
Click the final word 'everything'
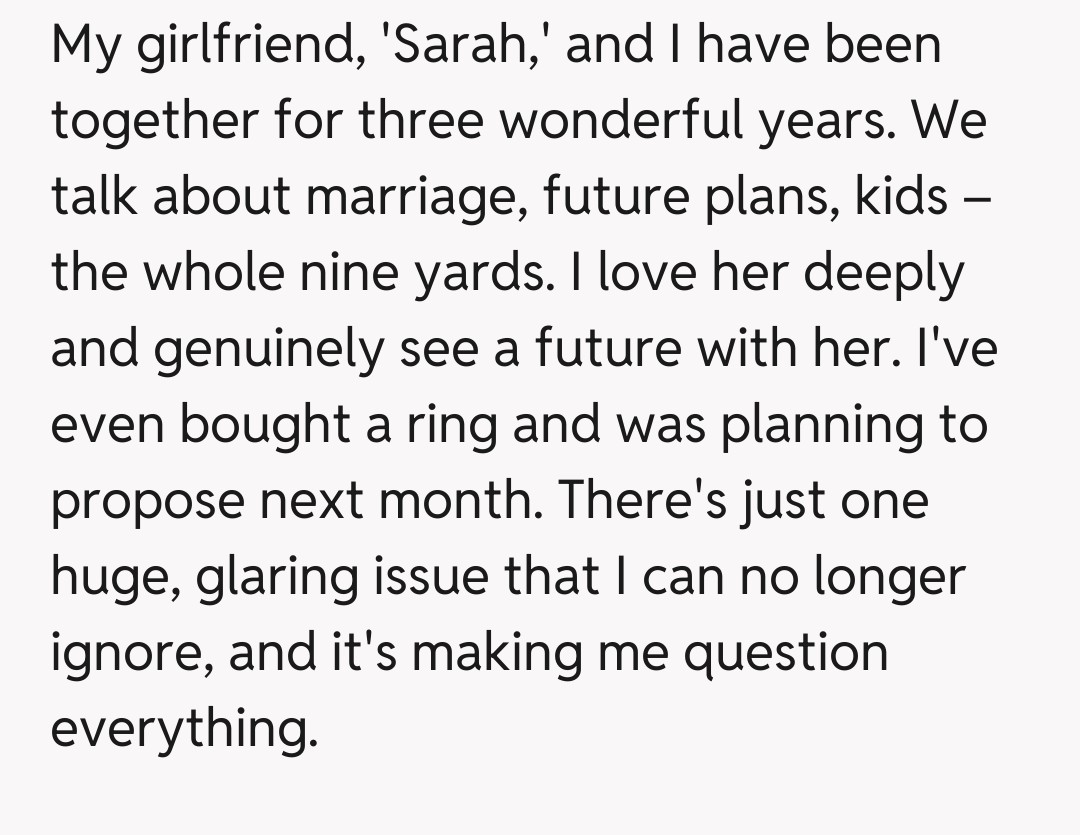pos(181,731)
